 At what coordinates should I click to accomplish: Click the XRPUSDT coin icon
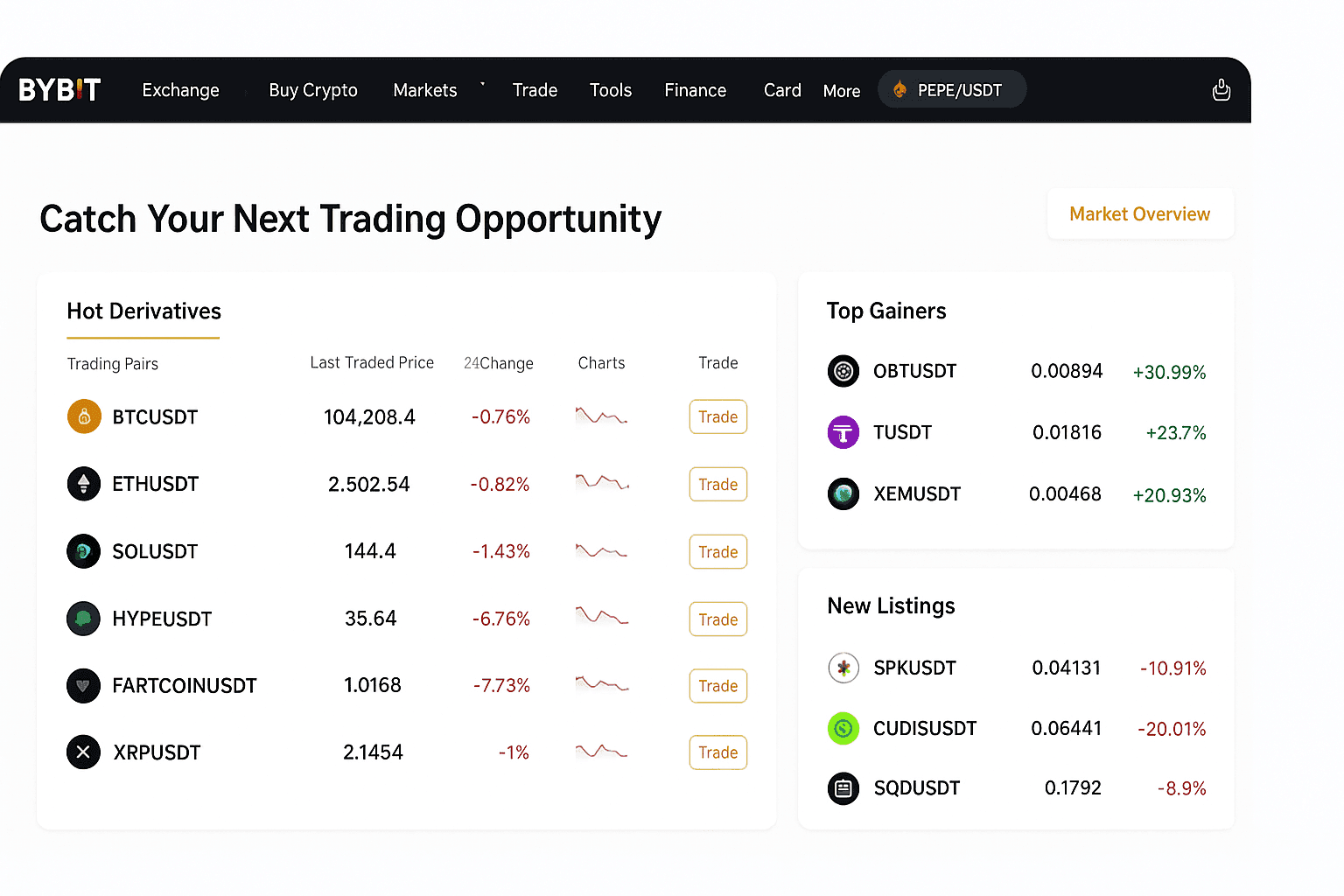click(84, 752)
